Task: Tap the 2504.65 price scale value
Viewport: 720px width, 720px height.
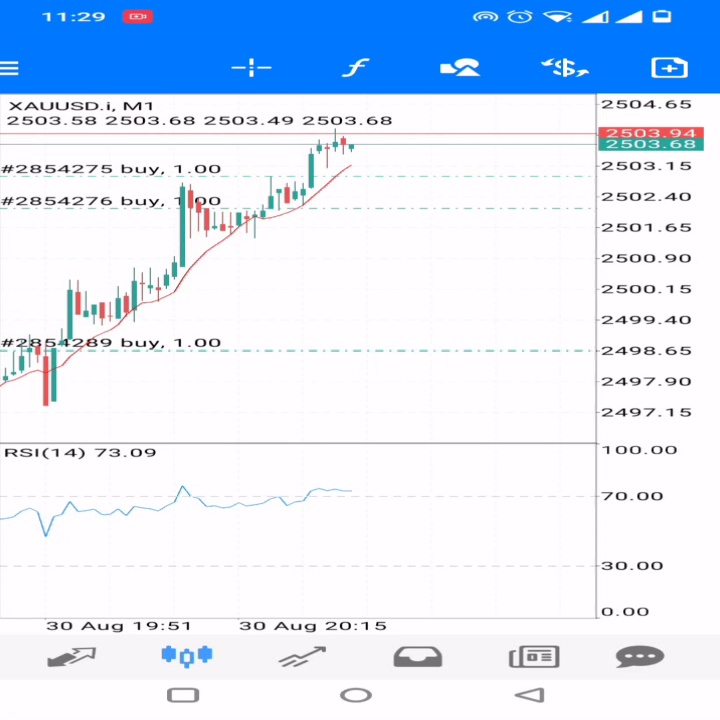Action: click(x=646, y=104)
